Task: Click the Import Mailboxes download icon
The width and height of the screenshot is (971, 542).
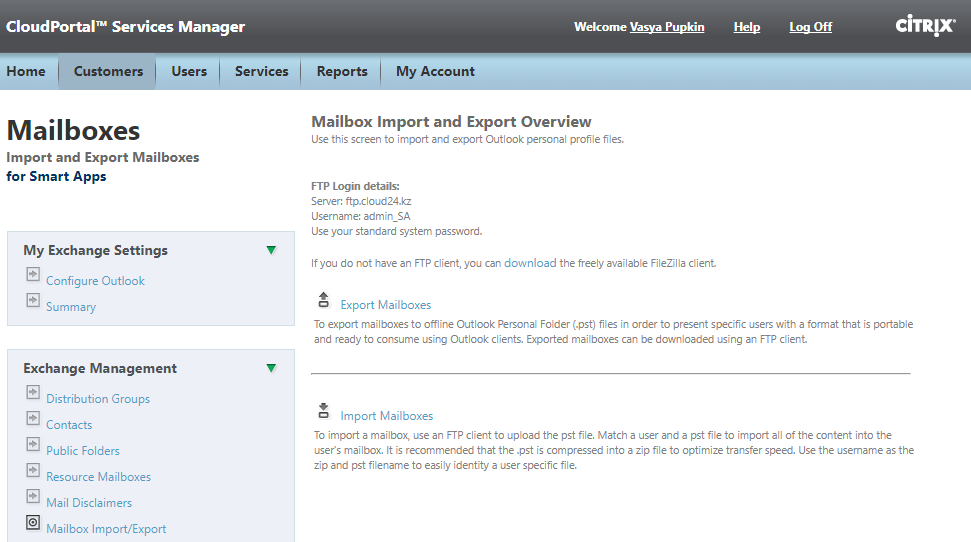Action: point(323,410)
